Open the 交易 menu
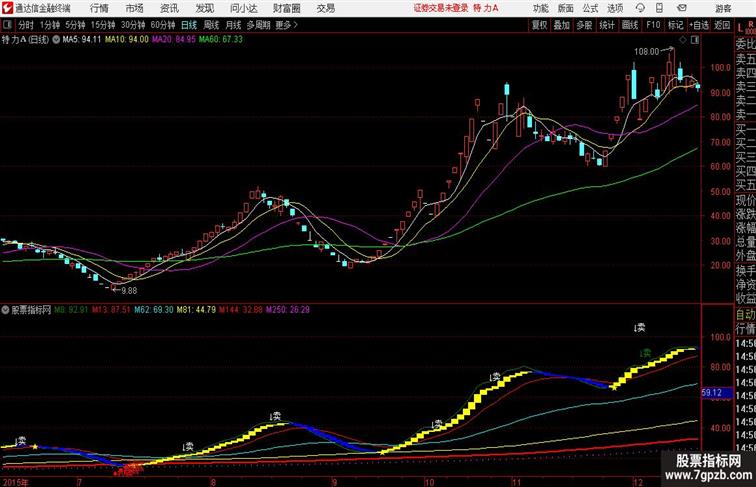The width and height of the screenshot is (756, 487). pos(325,8)
